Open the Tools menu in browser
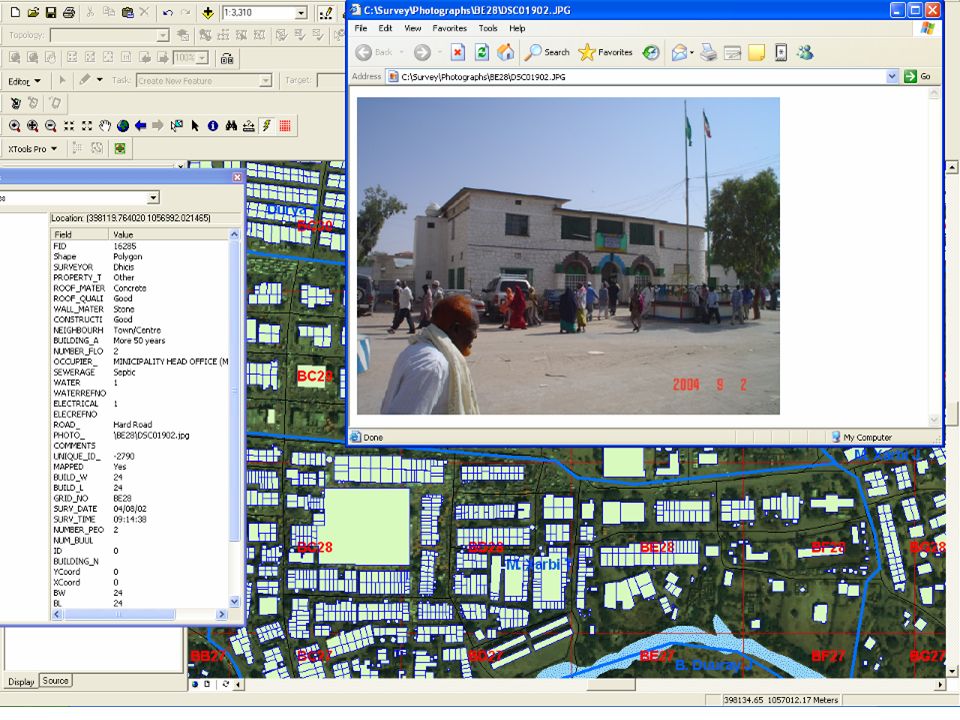 point(488,28)
